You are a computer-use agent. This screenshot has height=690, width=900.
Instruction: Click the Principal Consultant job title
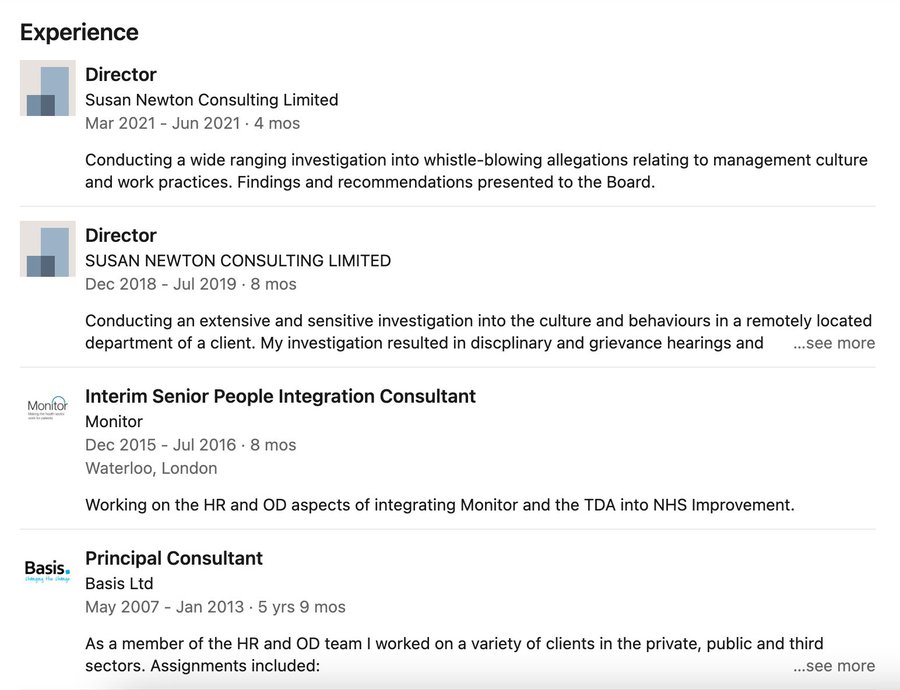[174, 559]
